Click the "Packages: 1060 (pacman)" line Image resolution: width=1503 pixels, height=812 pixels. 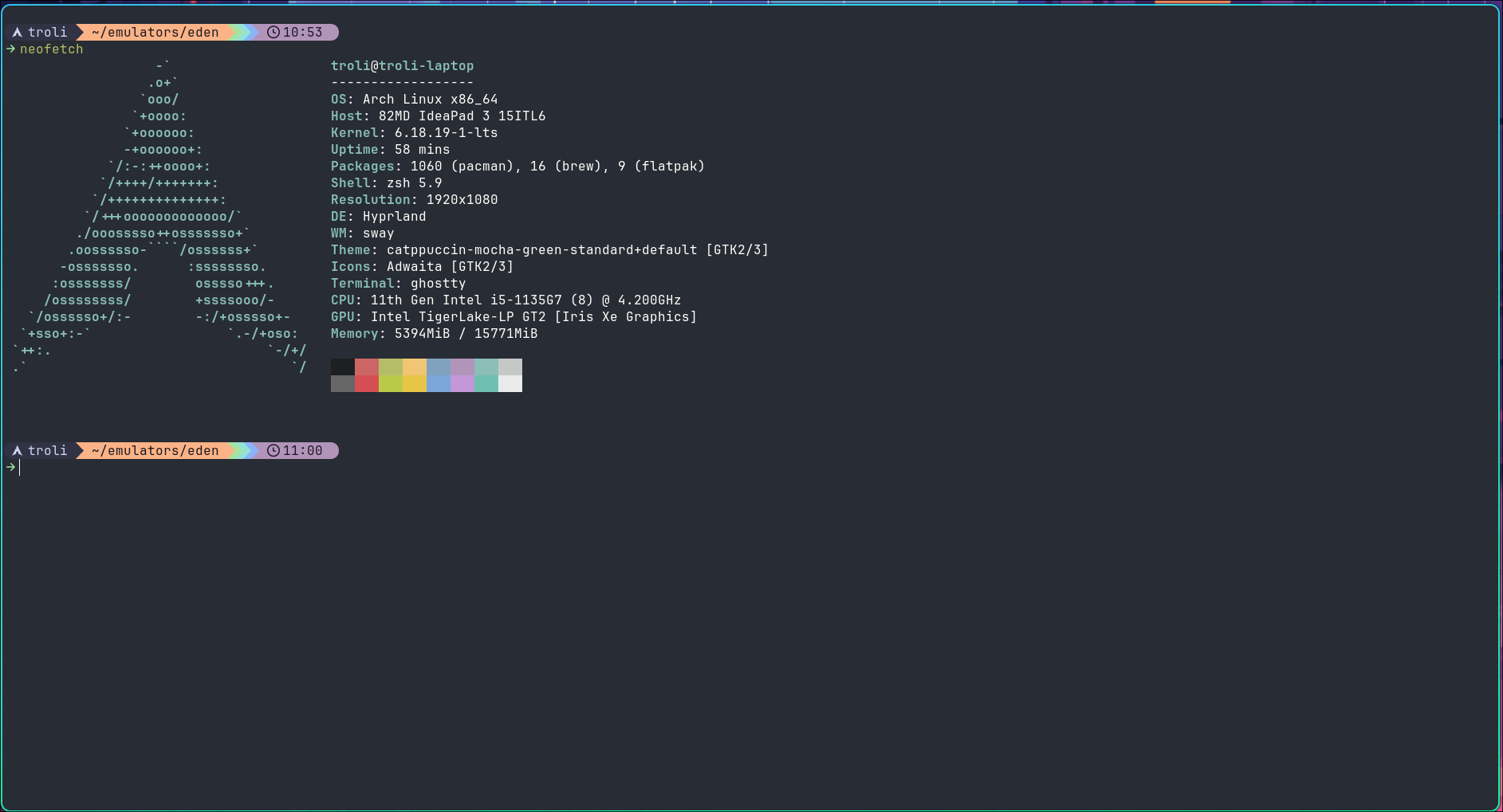[x=518, y=167]
